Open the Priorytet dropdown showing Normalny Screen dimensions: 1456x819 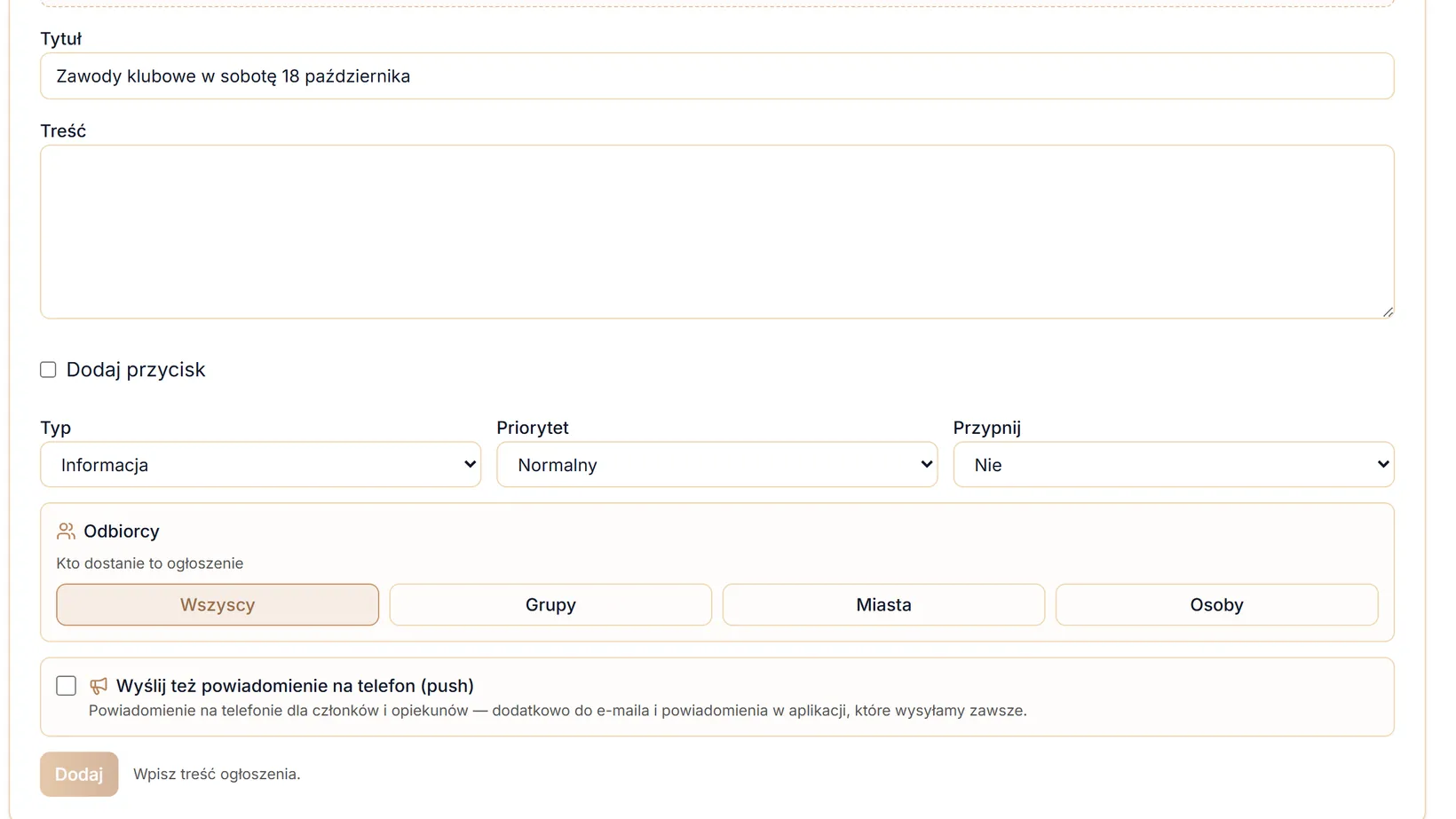click(x=716, y=465)
